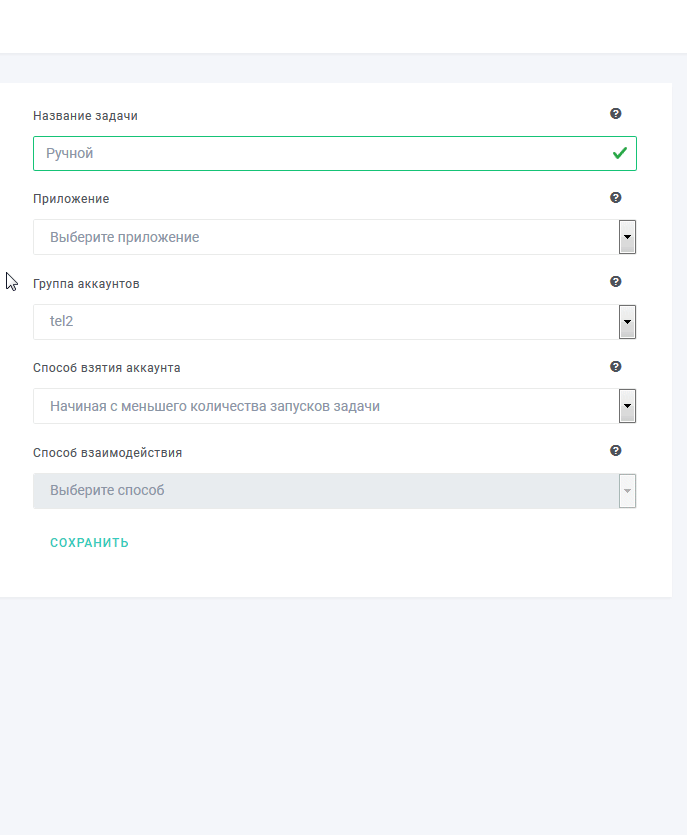Focus the task name field containing Ручной
Image resolution: width=687 pixels, height=835 pixels.
335,153
